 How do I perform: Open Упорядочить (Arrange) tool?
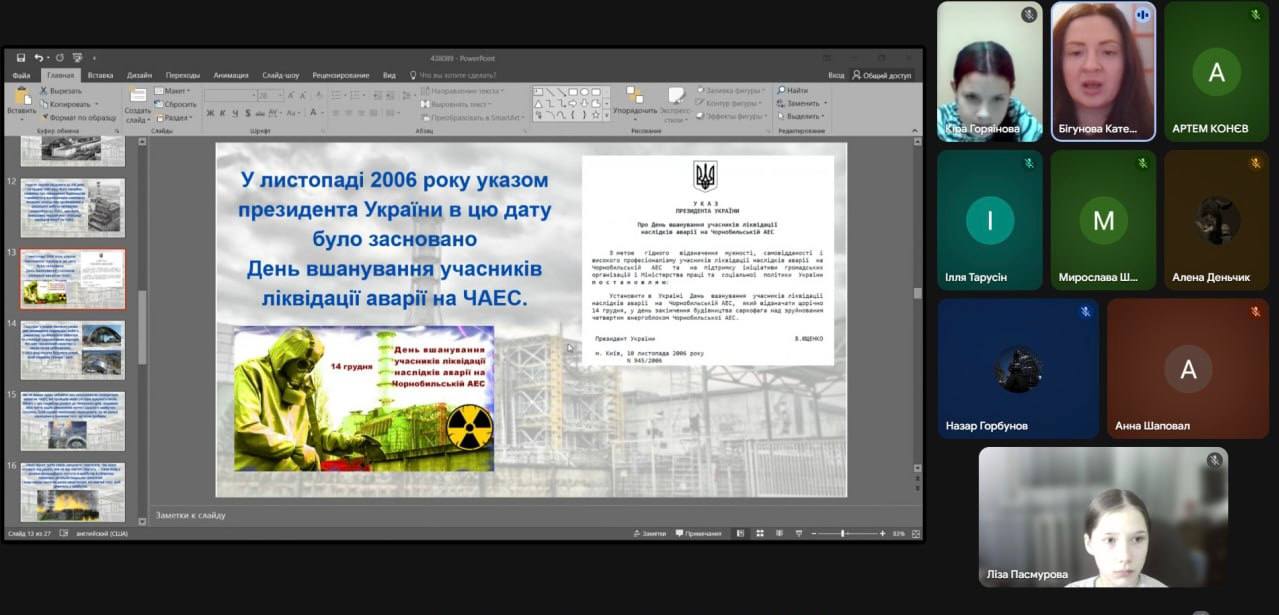coord(635,100)
